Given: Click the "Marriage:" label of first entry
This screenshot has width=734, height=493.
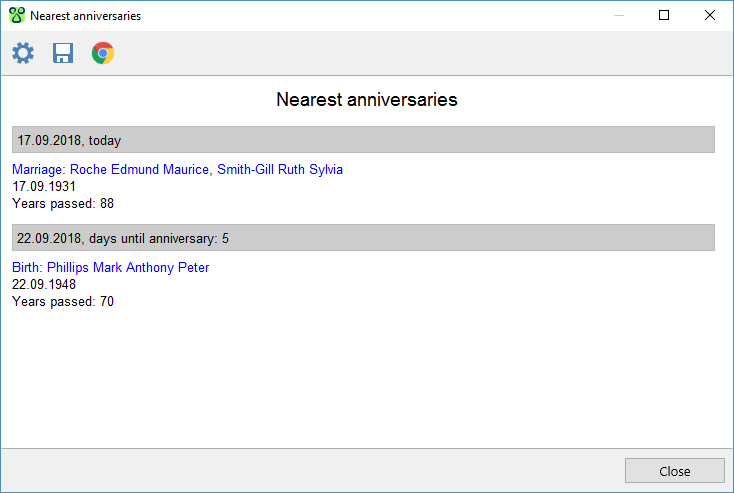Looking at the screenshot, I should [x=39, y=170].
